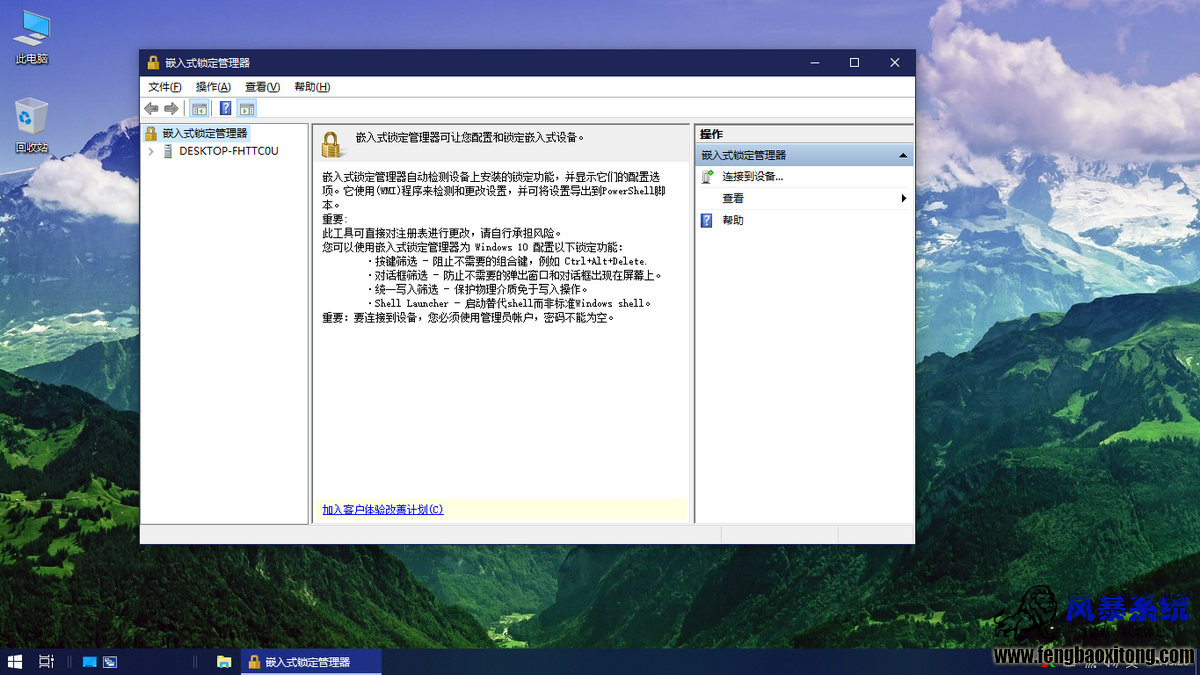Click 帮助 in the actions pane

(733, 220)
